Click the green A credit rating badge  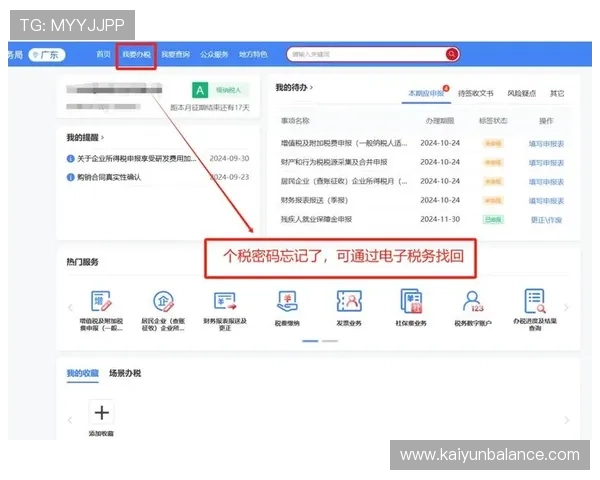[x=200, y=90]
